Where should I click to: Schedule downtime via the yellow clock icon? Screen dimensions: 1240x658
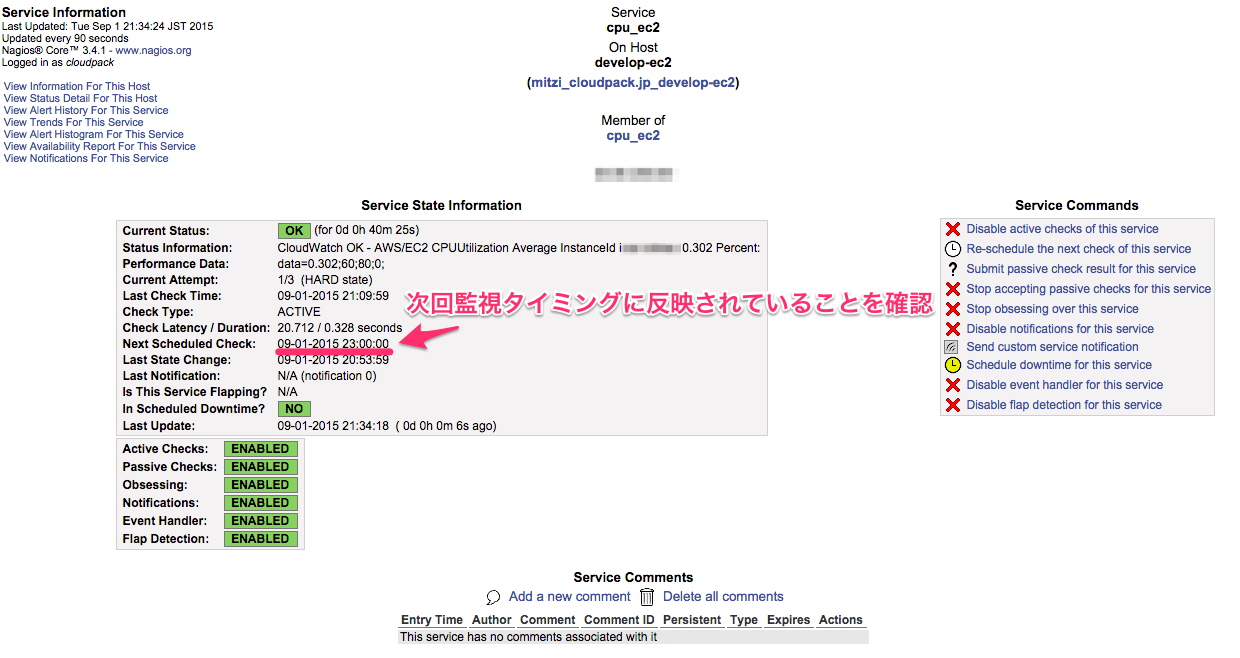(952, 364)
